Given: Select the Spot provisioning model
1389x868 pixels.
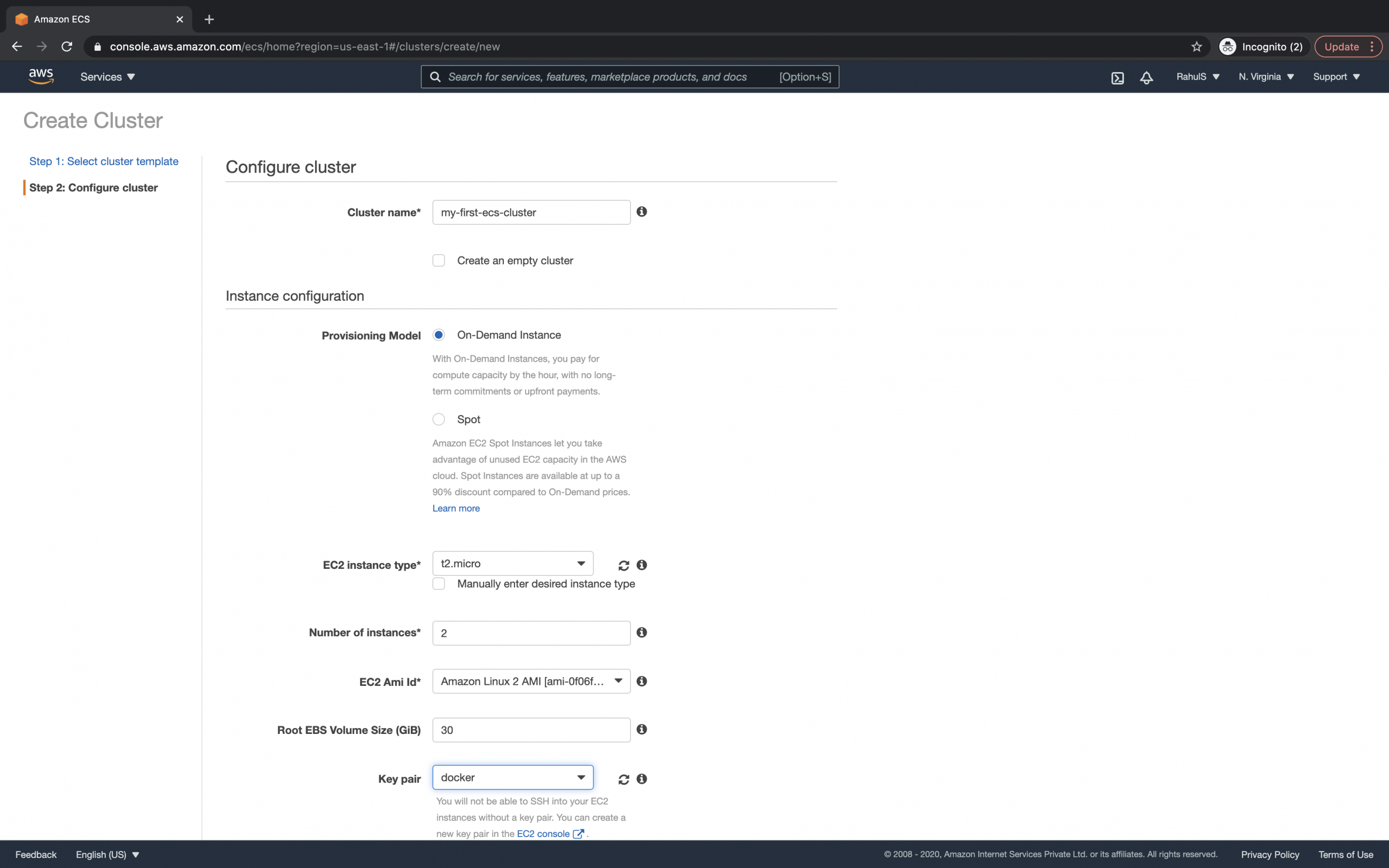Looking at the screenshot, I should pos(439,419).
